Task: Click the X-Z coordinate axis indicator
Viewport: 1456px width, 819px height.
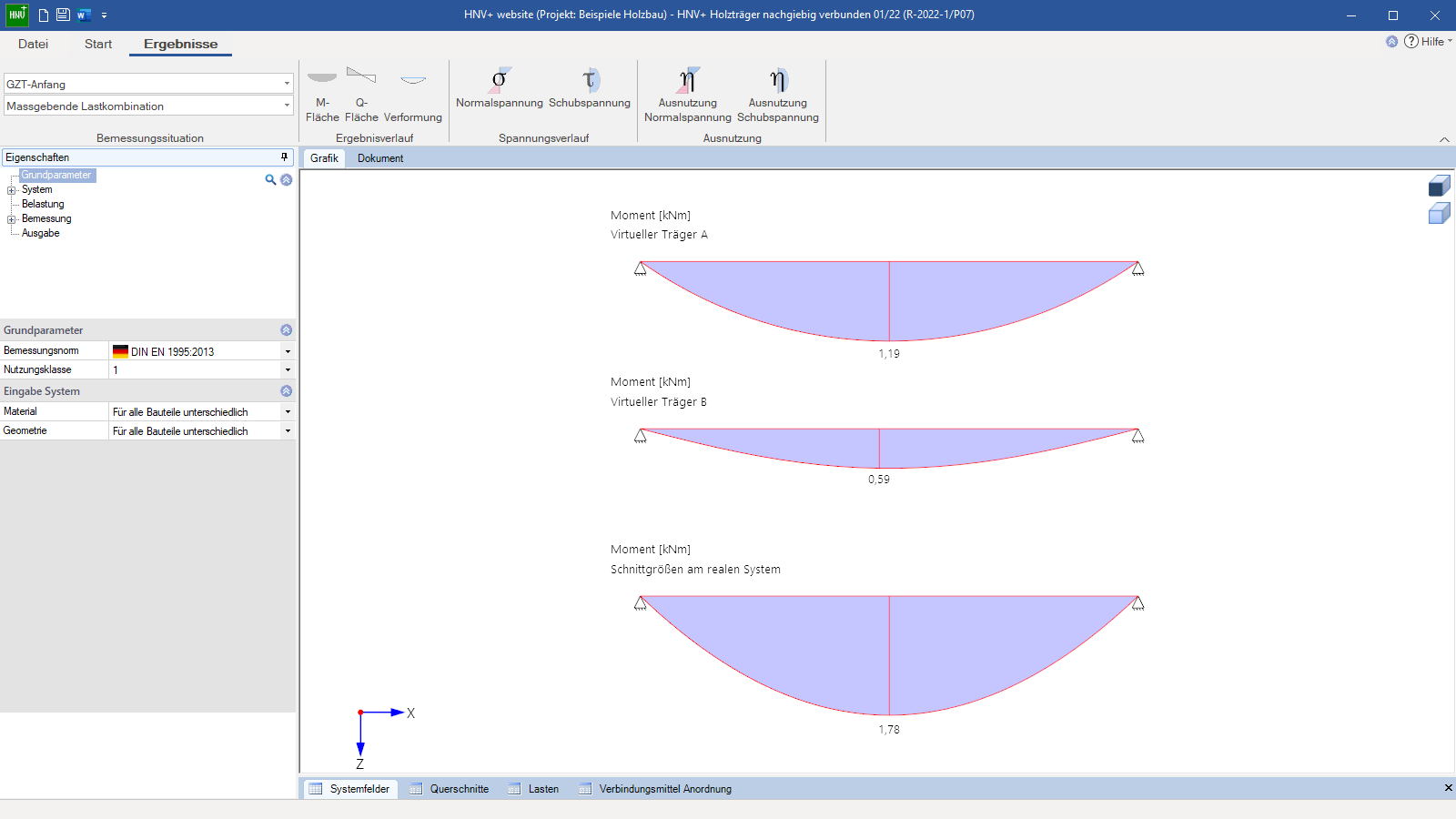Action: point(386,738)
